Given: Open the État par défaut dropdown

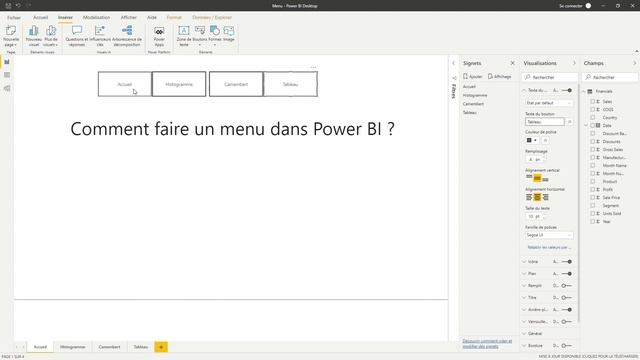Looking at the screenshot, I should pyautogui.click(x=549, y=103).
